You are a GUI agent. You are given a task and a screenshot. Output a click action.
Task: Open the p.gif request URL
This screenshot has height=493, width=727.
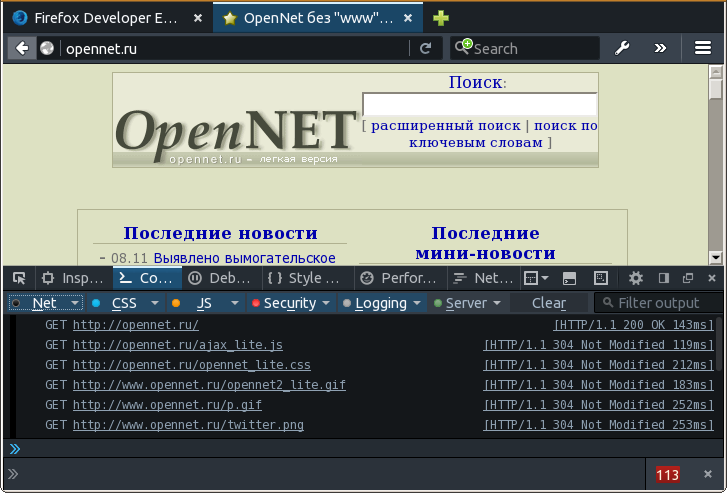point(167,404)
